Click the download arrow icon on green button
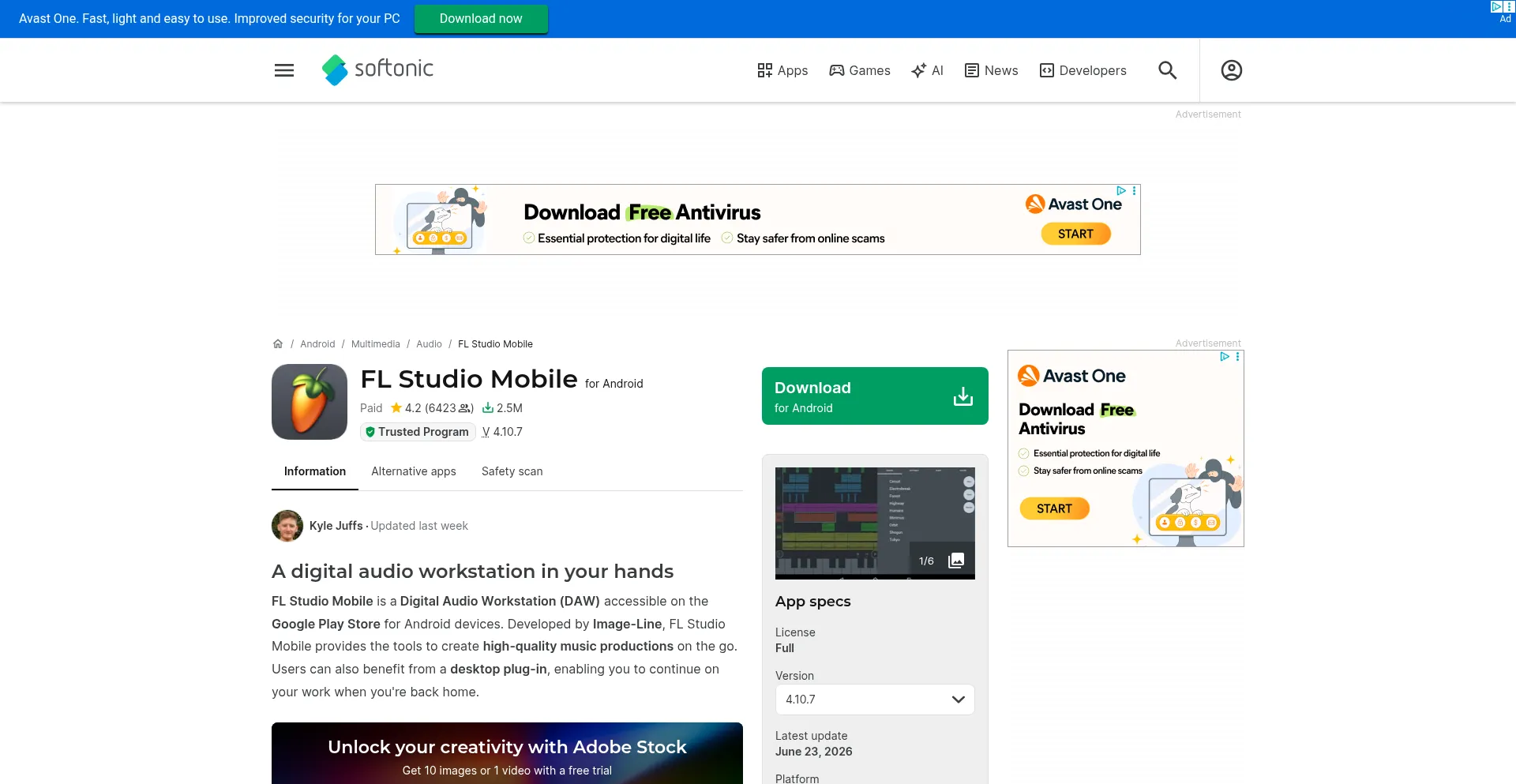The image size is (1516, 784). pos(963,396)
